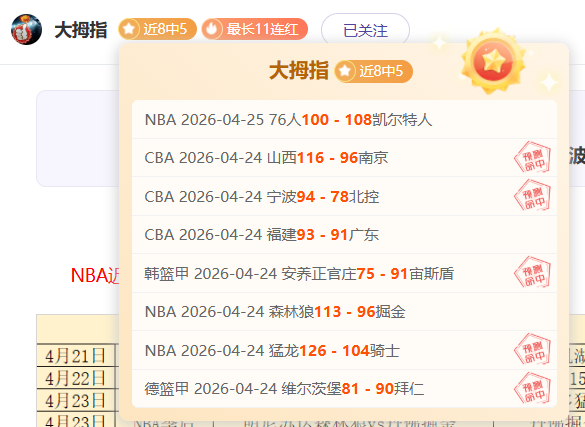
Task: Select the row 76人 100 - 108 凯尔特人
Action: (x=344, y=120)
